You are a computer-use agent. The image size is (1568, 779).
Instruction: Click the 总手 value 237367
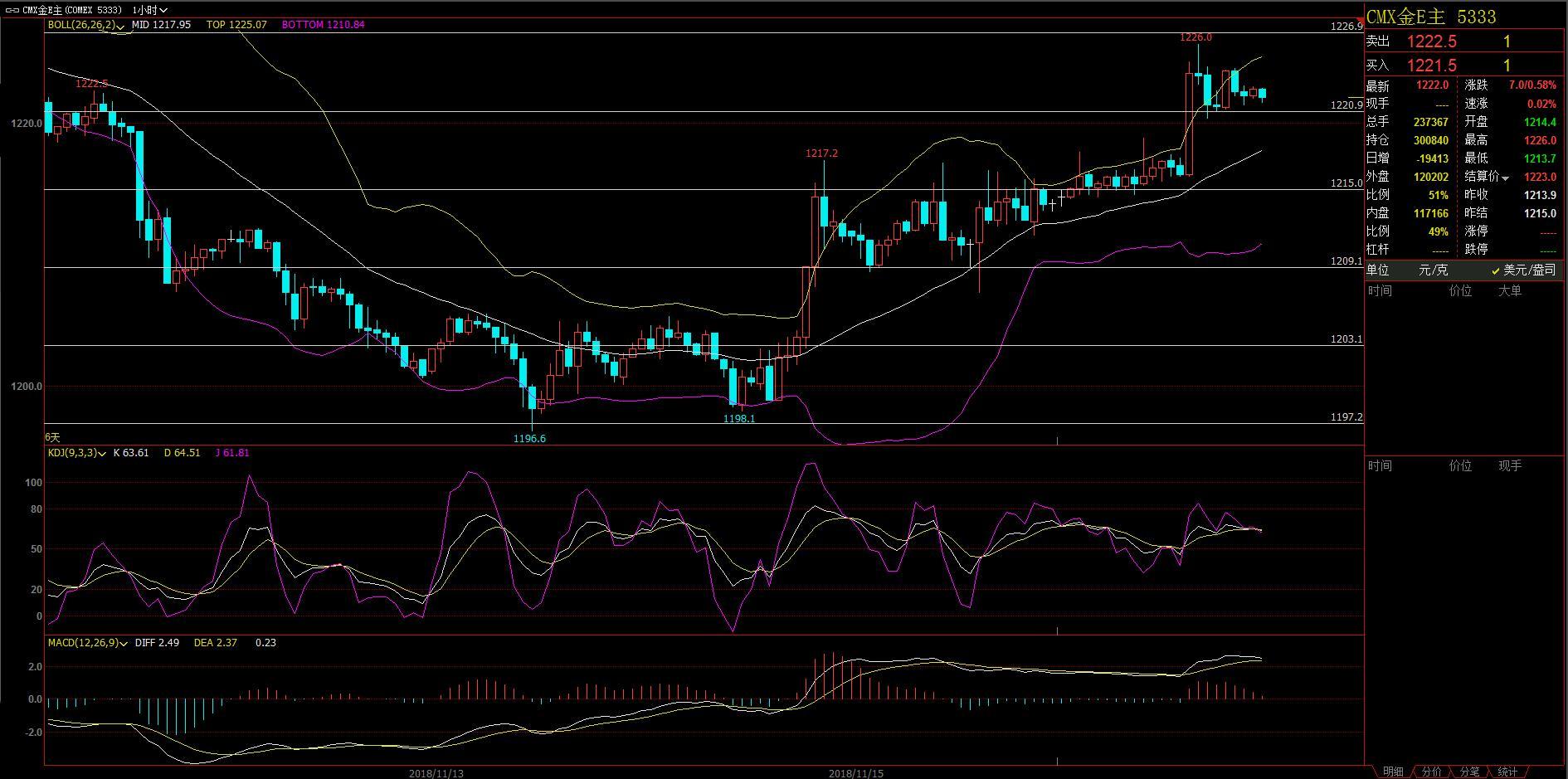[x=1431, y=122]
